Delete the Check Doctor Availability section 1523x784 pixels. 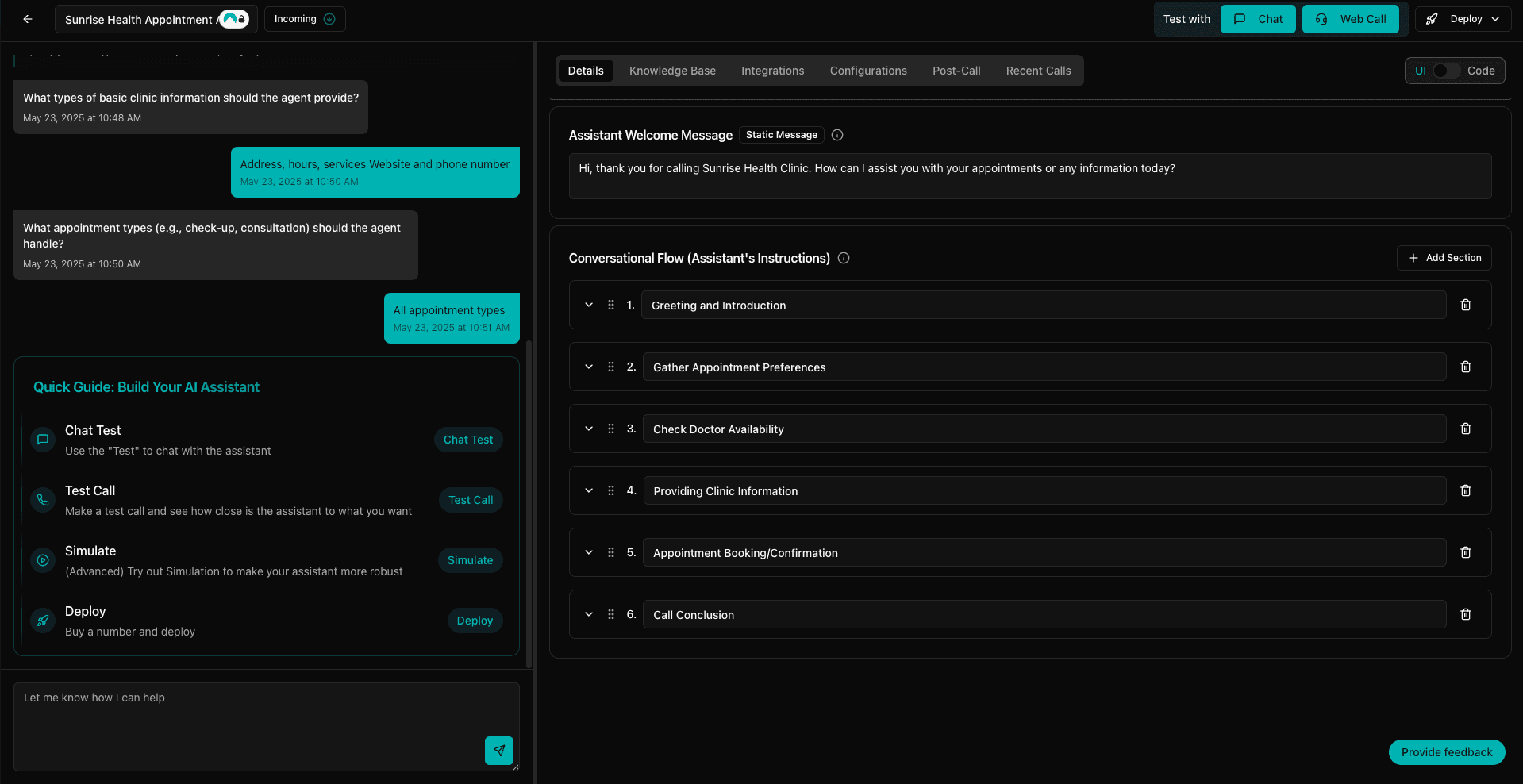click(1465, 429)
